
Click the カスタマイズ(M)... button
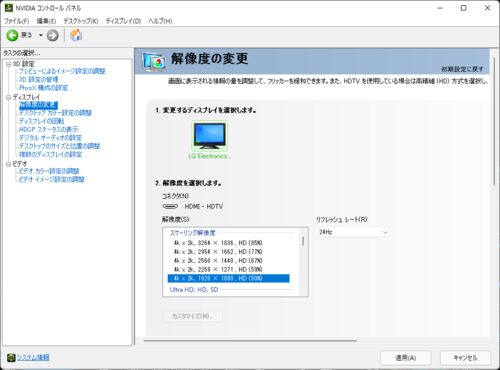[192, 316]
